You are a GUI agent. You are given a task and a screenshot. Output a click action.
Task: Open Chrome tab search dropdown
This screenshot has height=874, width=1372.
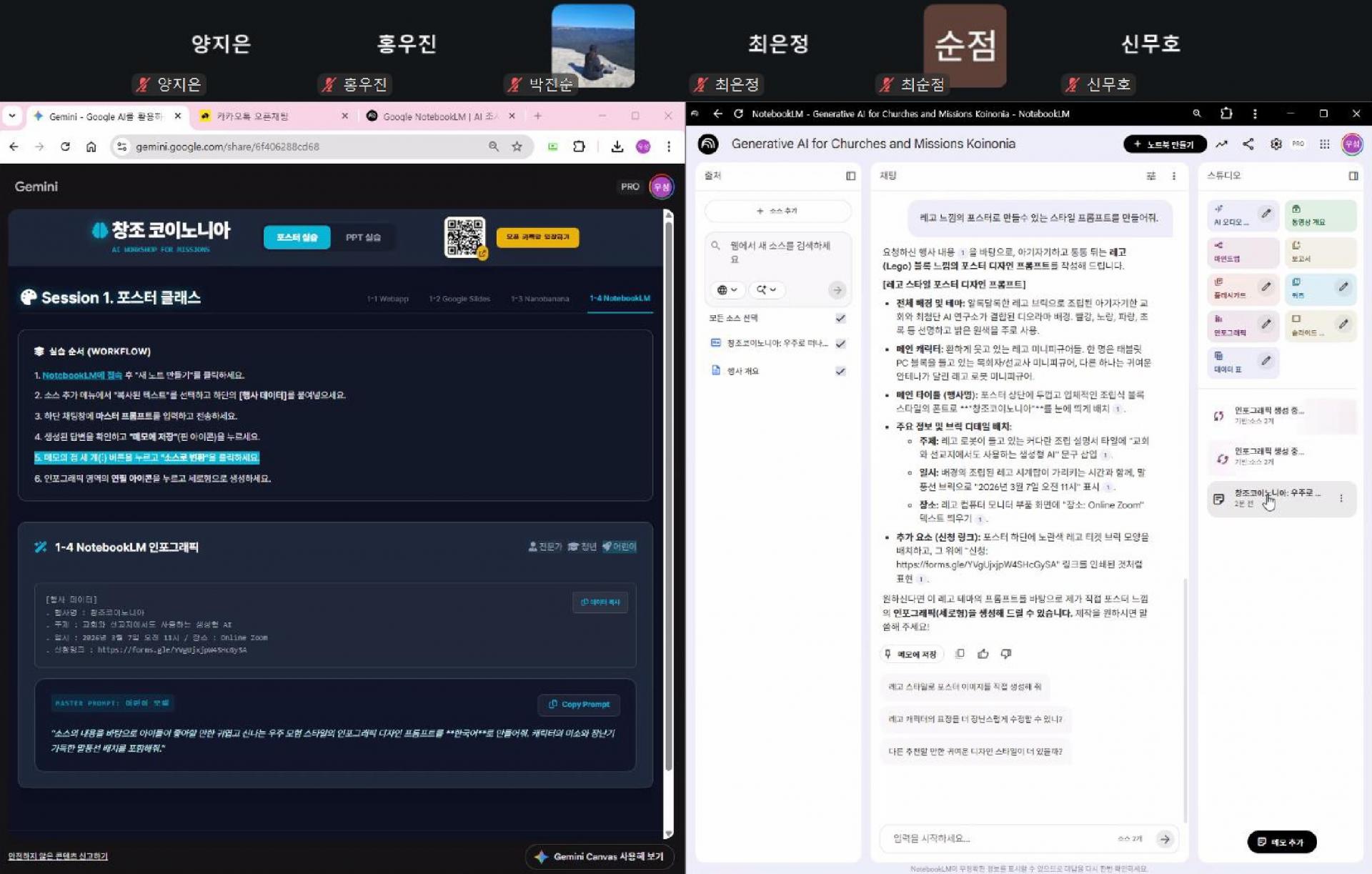coord(12,115)
